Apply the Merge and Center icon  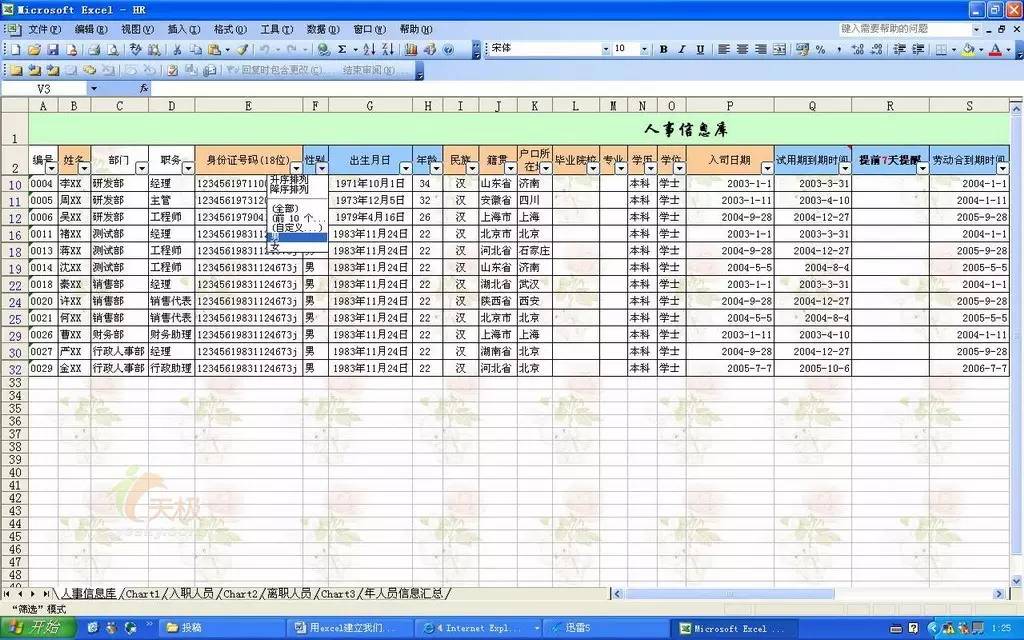[x=780, y=50]
